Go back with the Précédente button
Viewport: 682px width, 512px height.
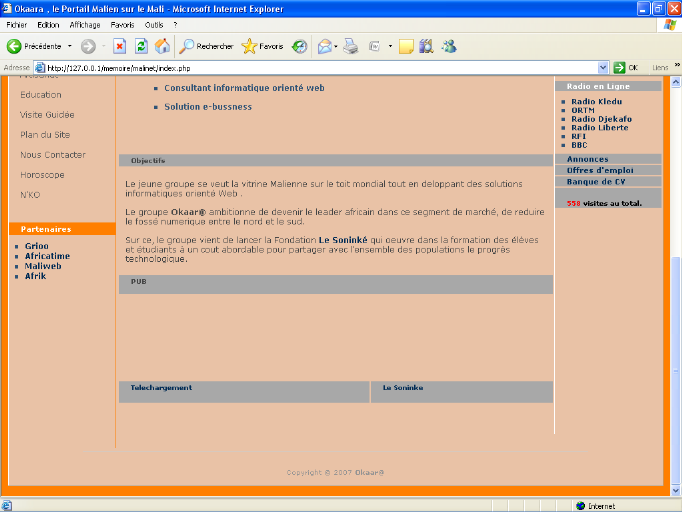[34, 46]
